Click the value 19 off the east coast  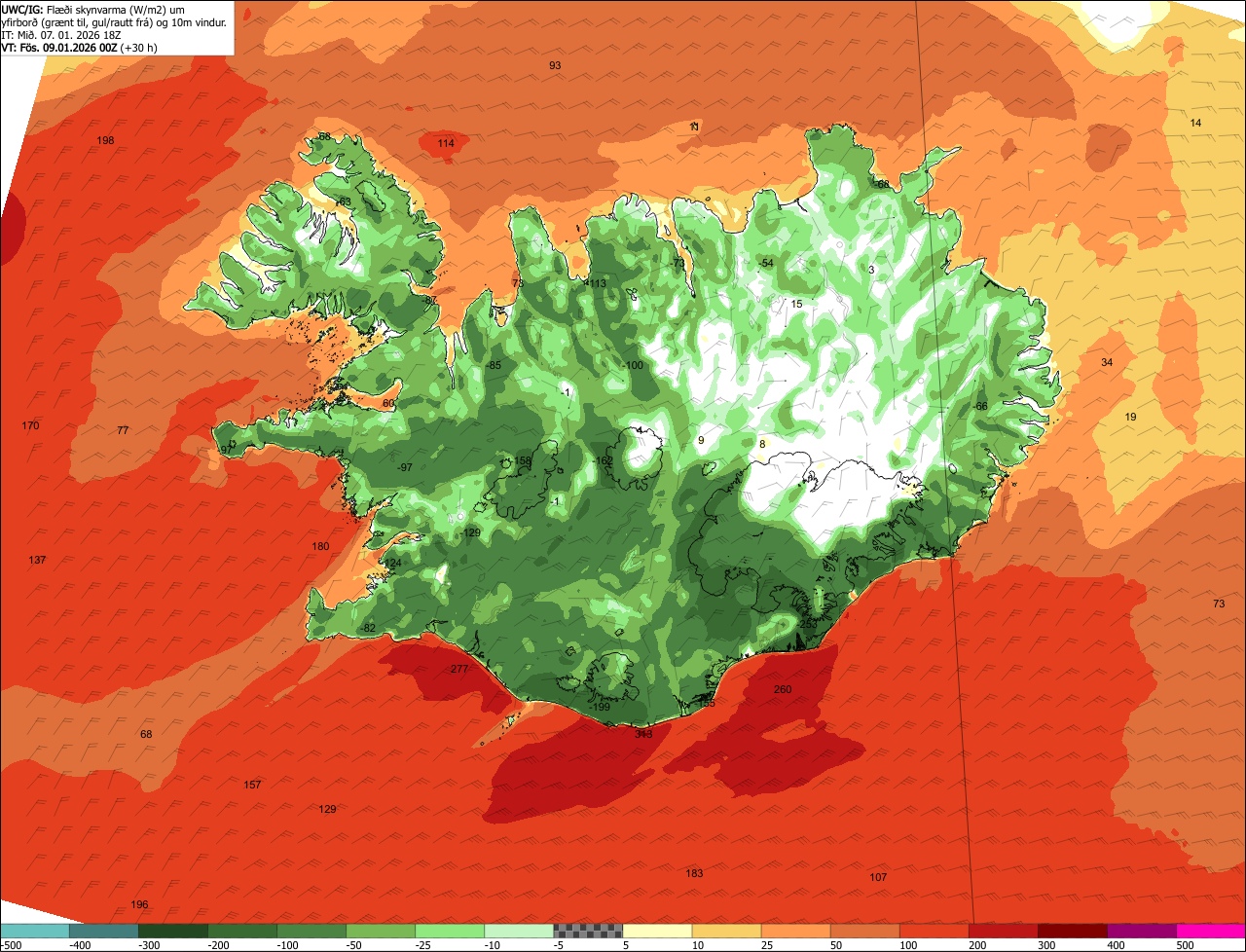pos(1130,417)
